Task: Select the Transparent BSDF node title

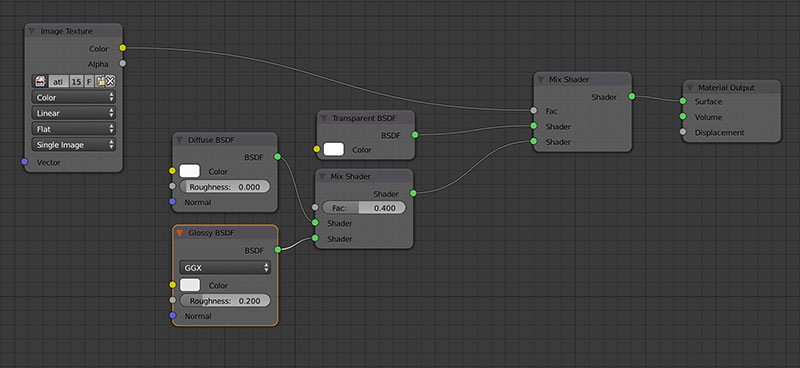Action: [364, 118]
